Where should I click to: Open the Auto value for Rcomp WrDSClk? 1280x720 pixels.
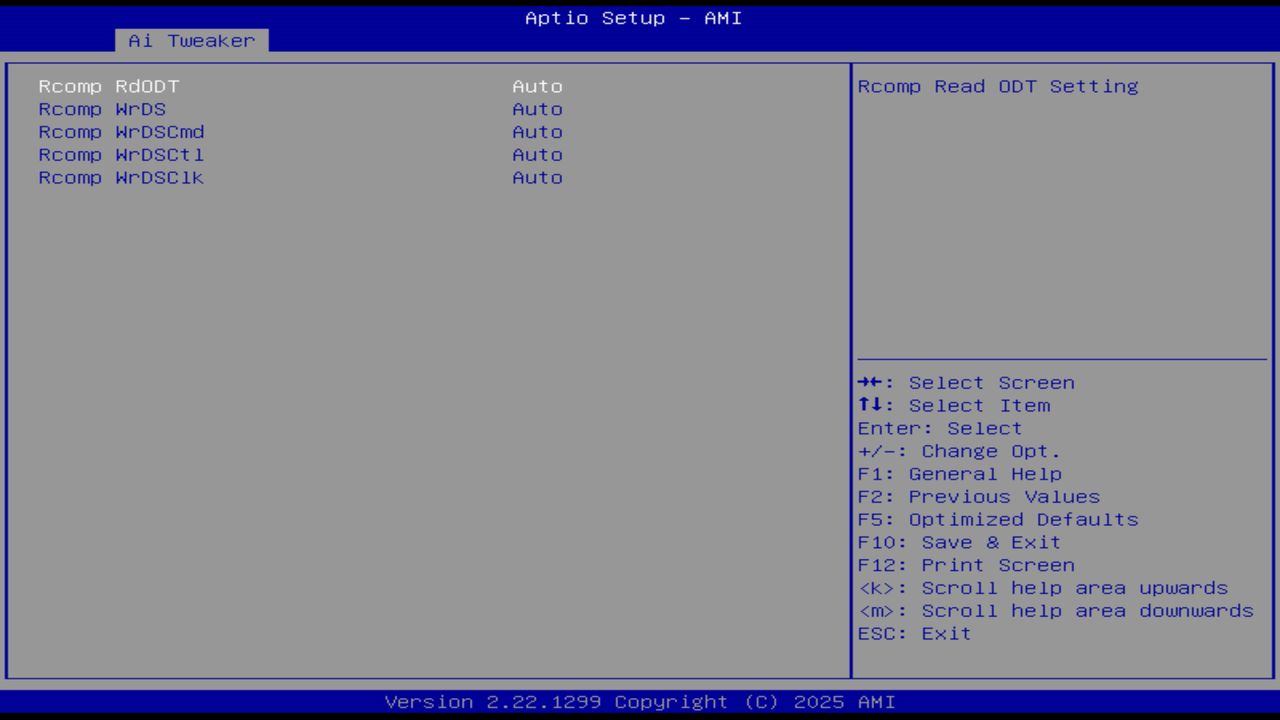point(537,178)
